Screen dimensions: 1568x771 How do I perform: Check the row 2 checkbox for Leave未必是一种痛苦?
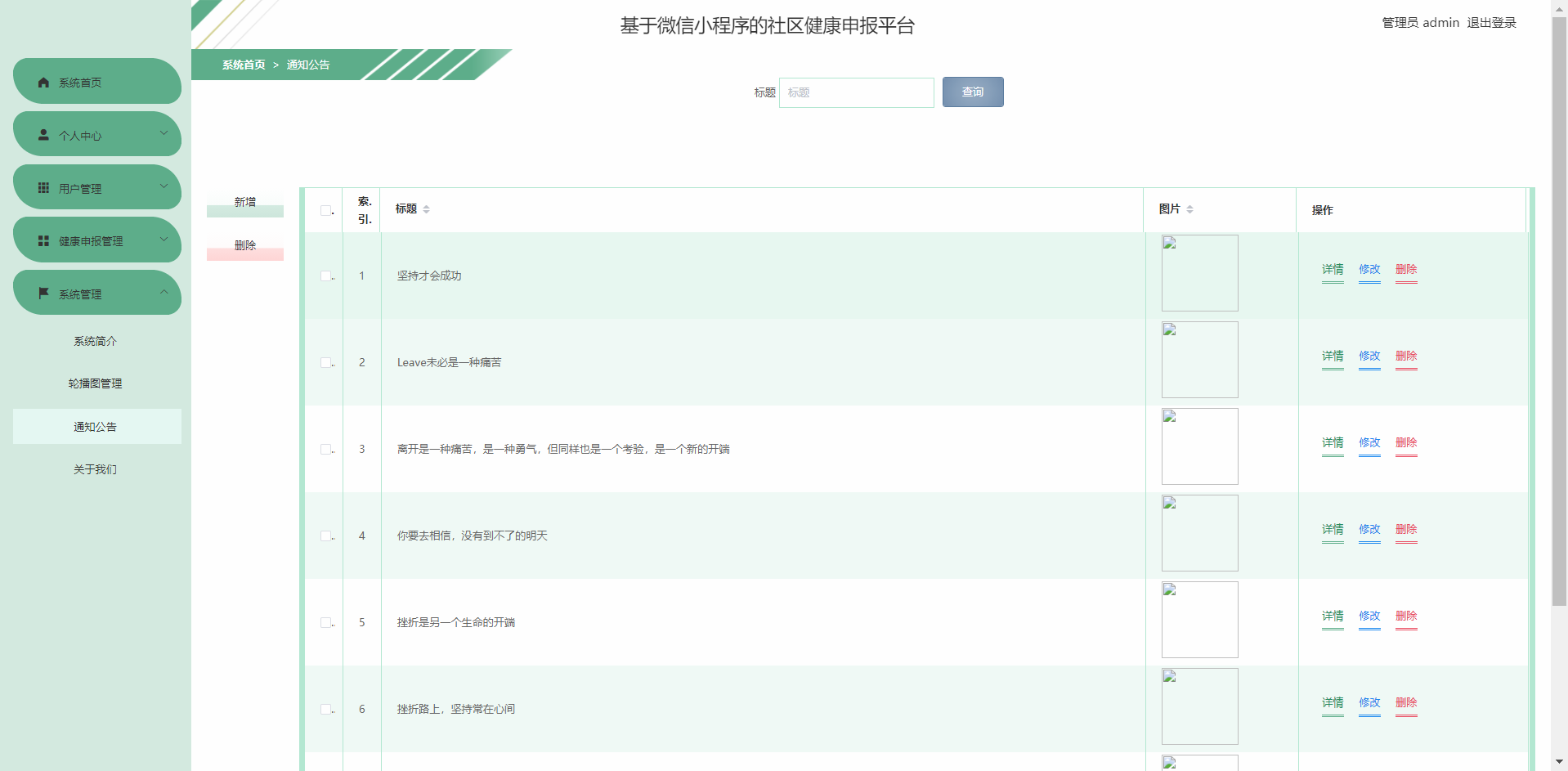click(x=326, y=362)
